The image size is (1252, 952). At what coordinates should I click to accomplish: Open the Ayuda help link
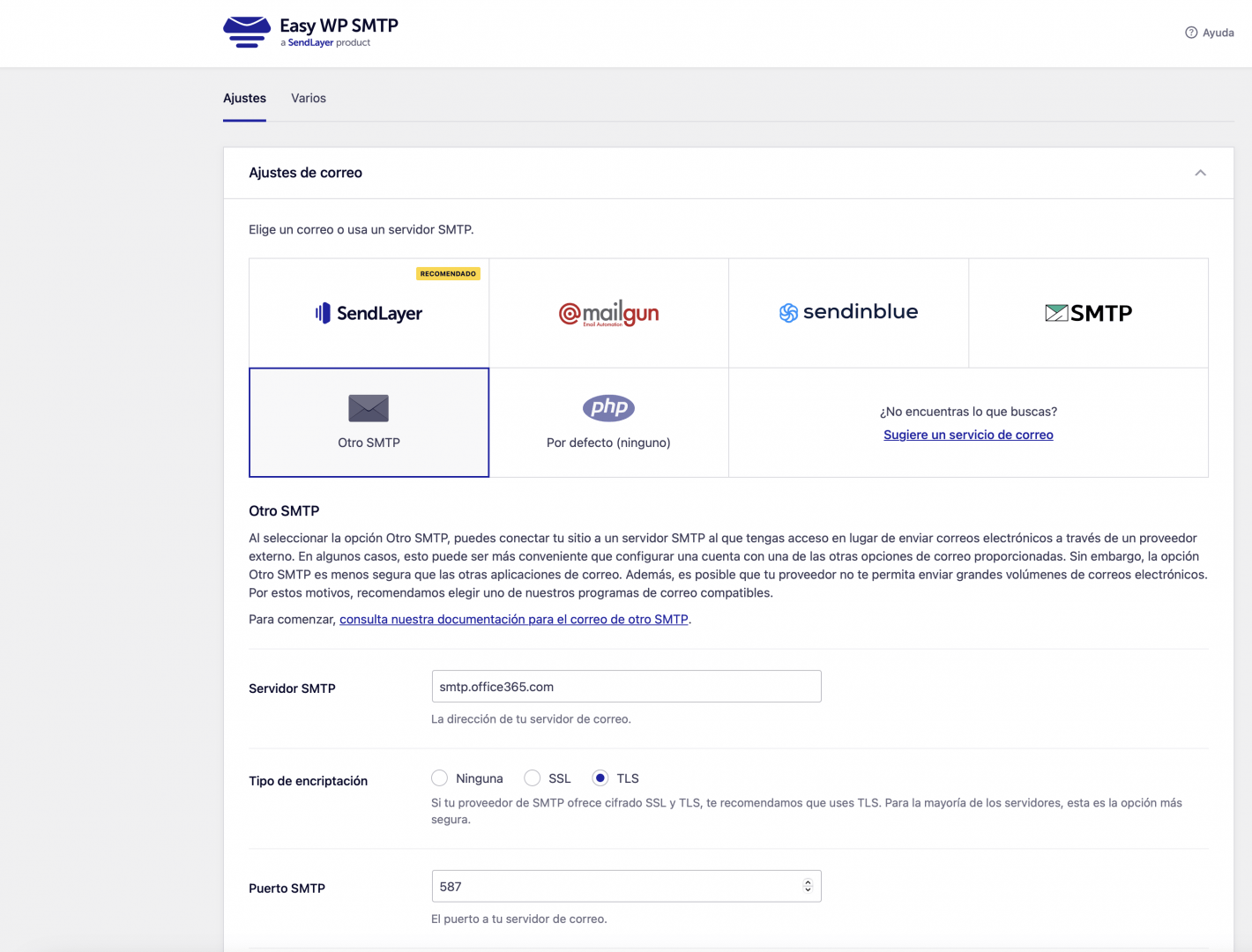click(x=1210, y=33)
